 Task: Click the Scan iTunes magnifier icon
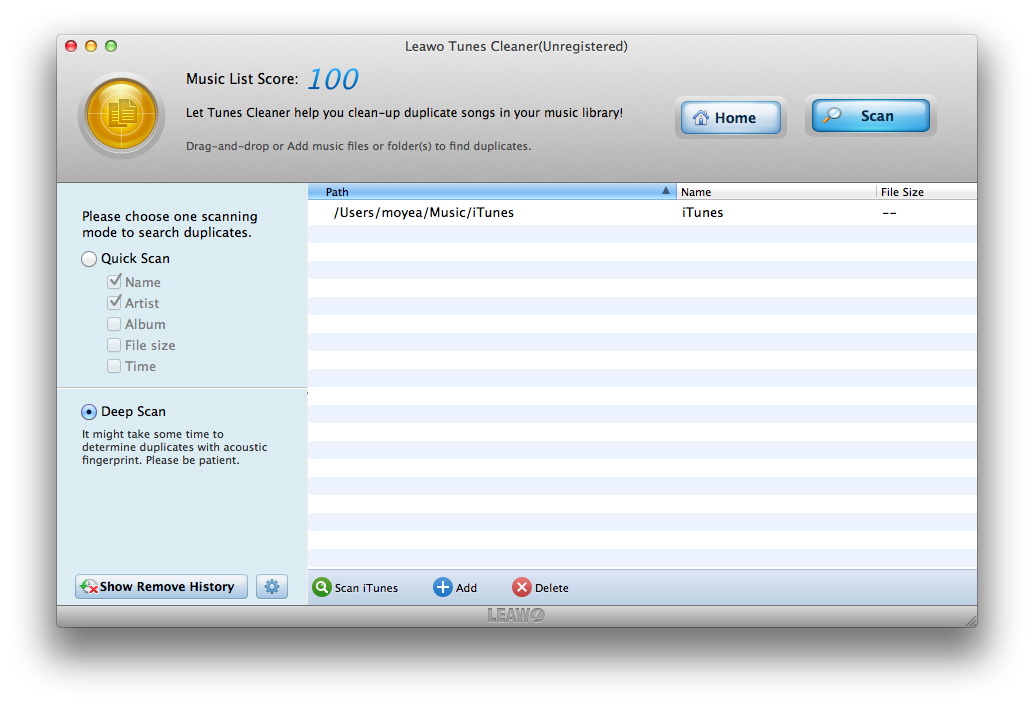(x=322, y=588)
